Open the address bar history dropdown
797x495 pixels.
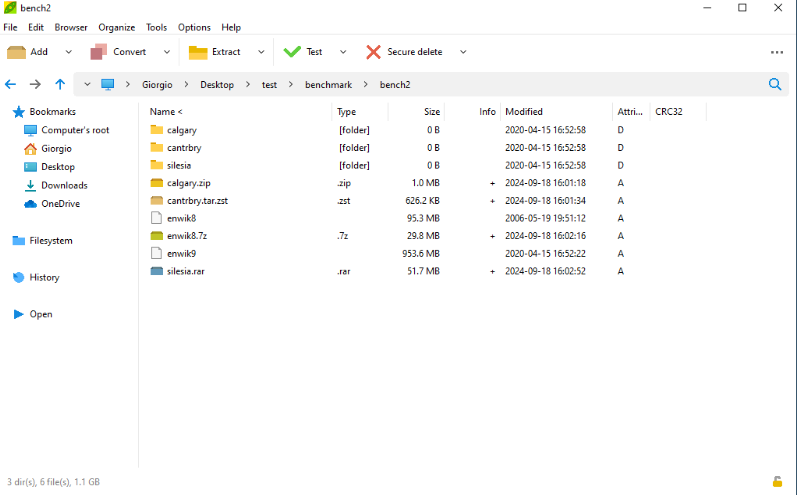pos(87,84)
